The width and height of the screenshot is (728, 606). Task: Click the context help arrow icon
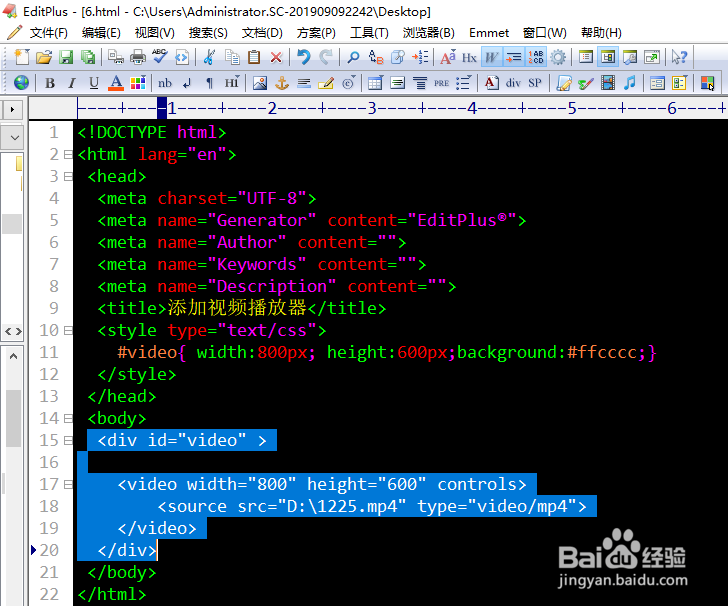679,57
